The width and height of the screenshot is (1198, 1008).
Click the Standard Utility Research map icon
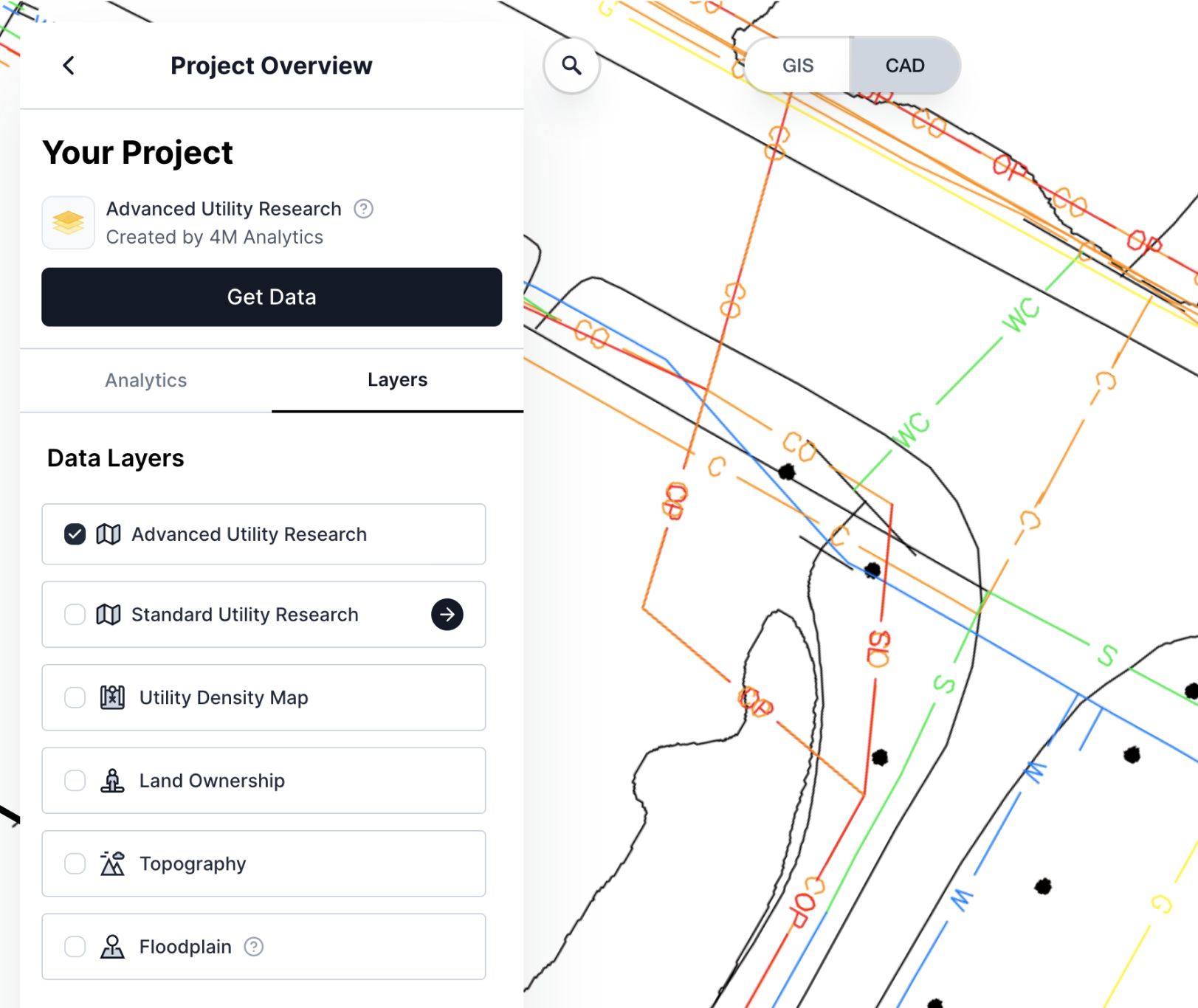tap(108, 615)
